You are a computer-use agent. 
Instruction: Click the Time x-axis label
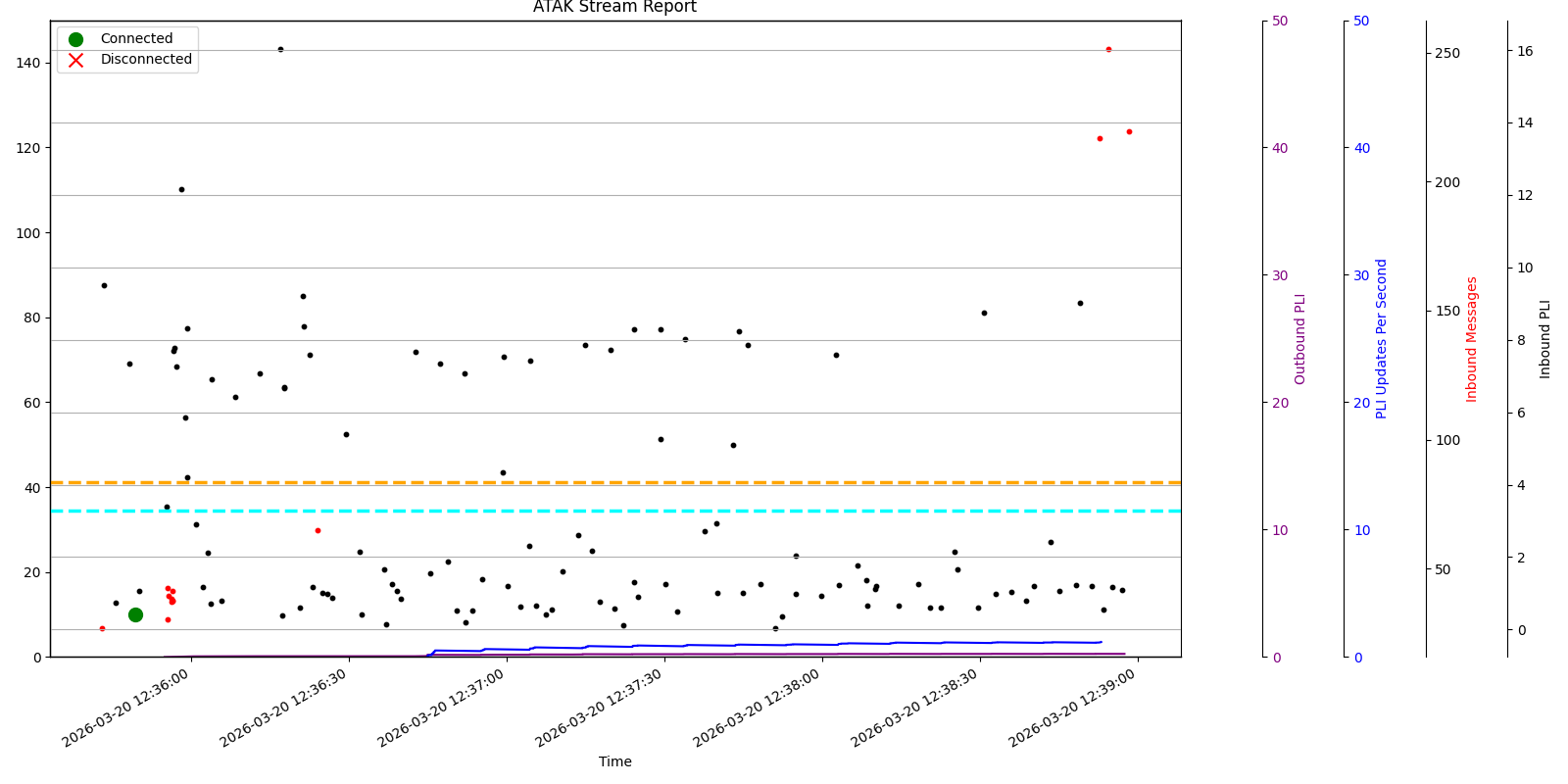tap(614, 761)
